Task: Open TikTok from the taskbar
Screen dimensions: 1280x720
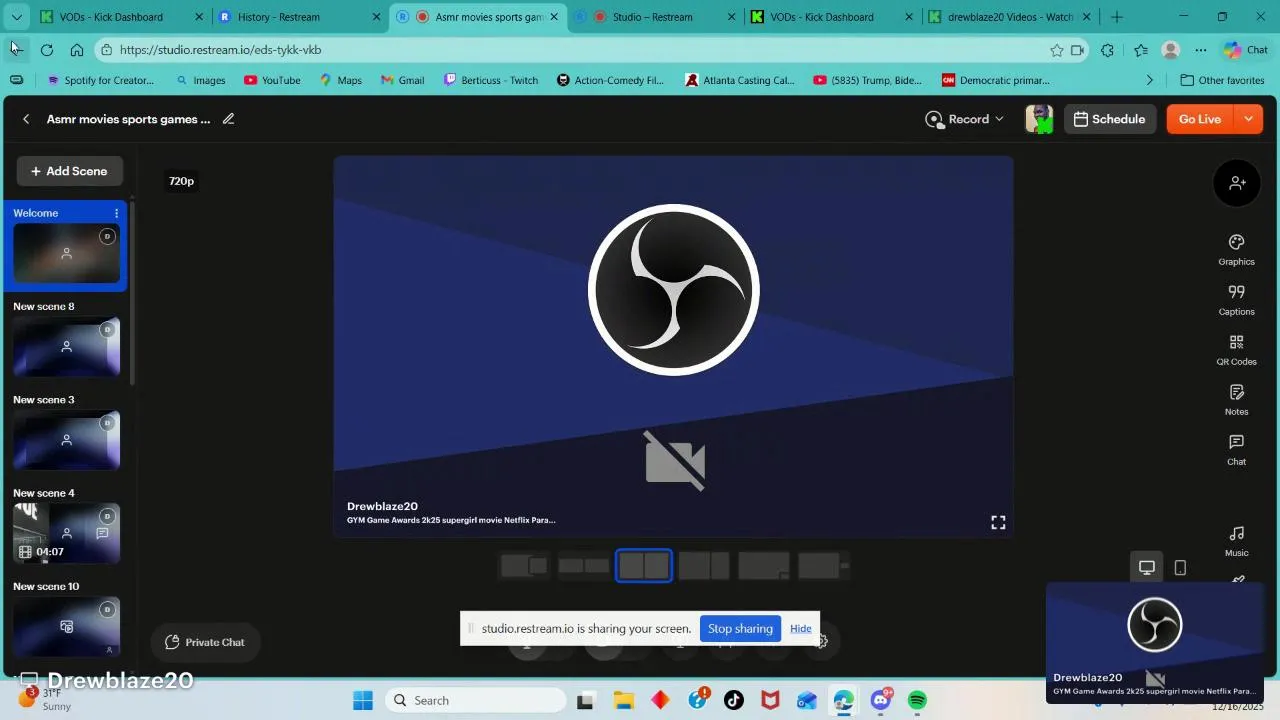Action: coord(734,700)
